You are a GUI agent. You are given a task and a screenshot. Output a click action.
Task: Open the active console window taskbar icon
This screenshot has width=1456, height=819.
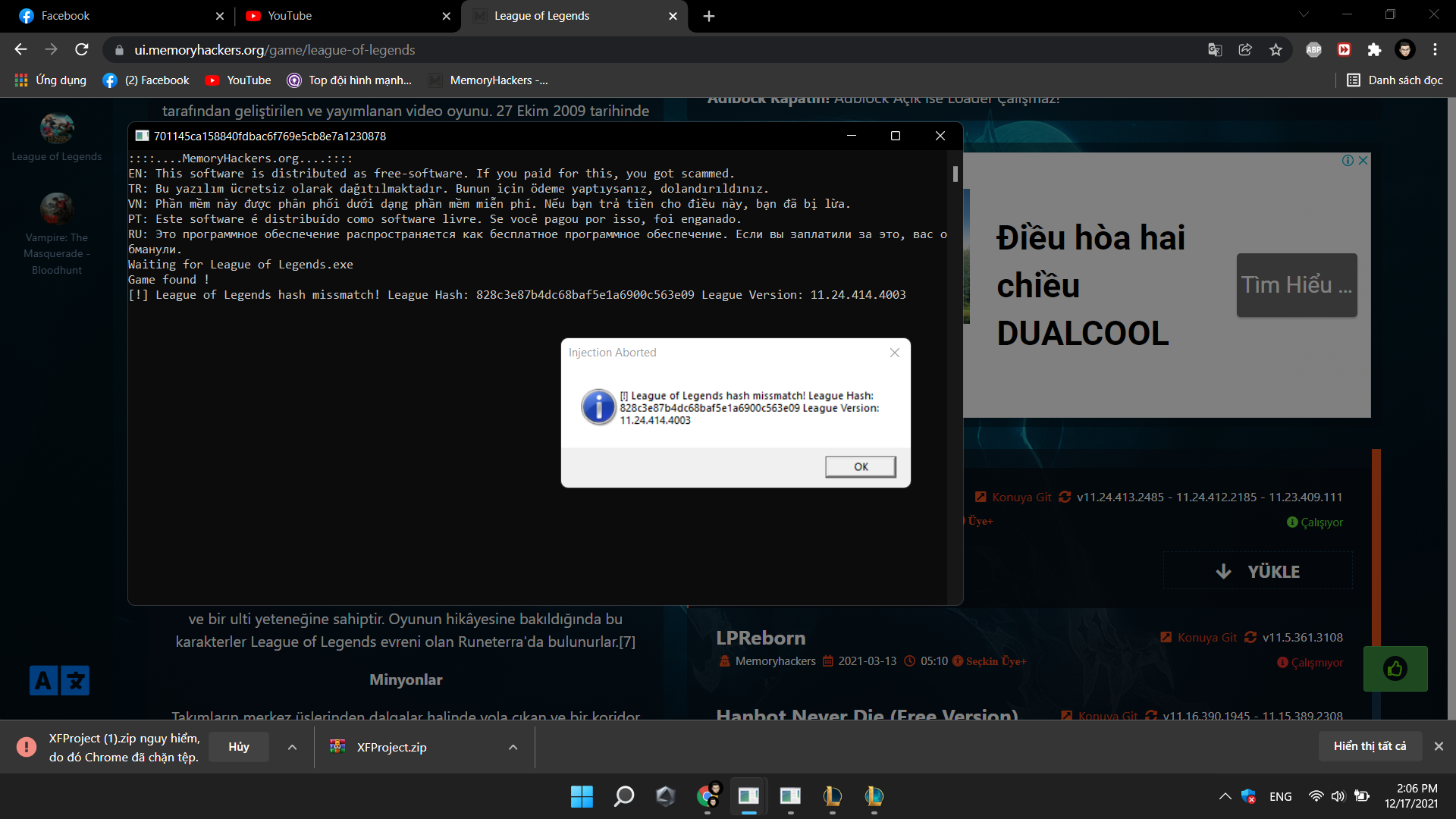748,796
